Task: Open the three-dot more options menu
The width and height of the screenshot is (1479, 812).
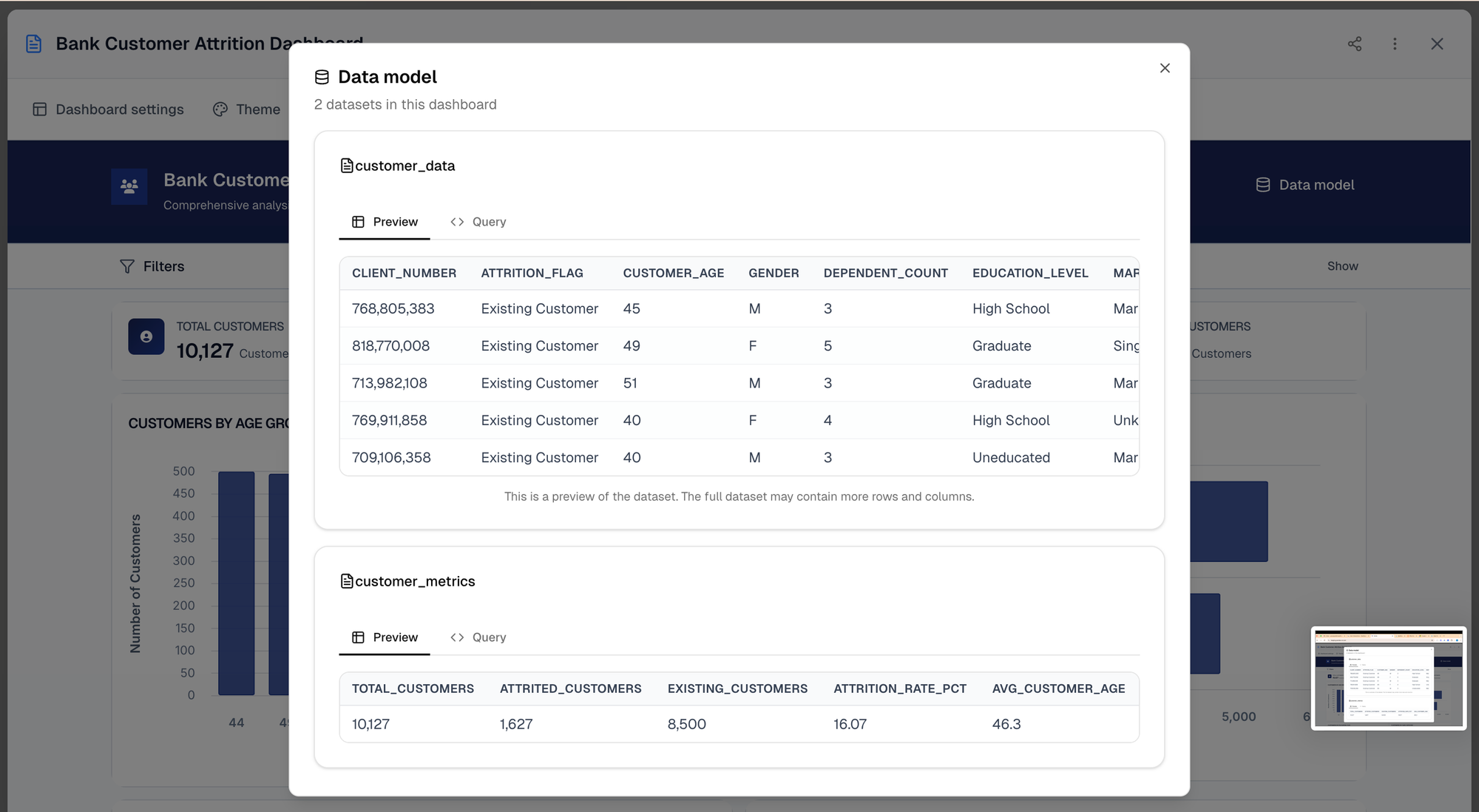Action: click(x=1395, y=44)
